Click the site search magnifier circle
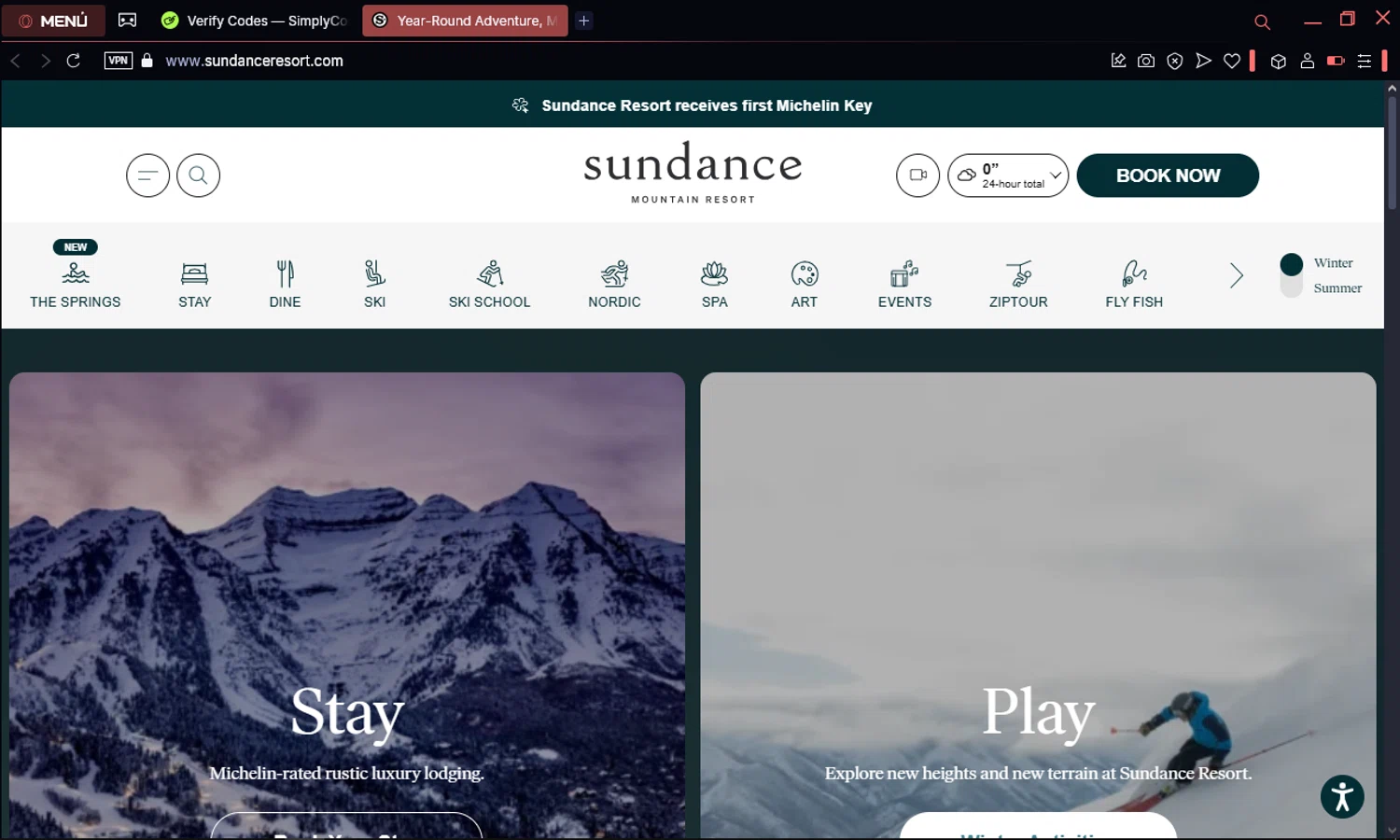Image resolution: width=1400 pixels, height=840 pixels. coord(199,175)
